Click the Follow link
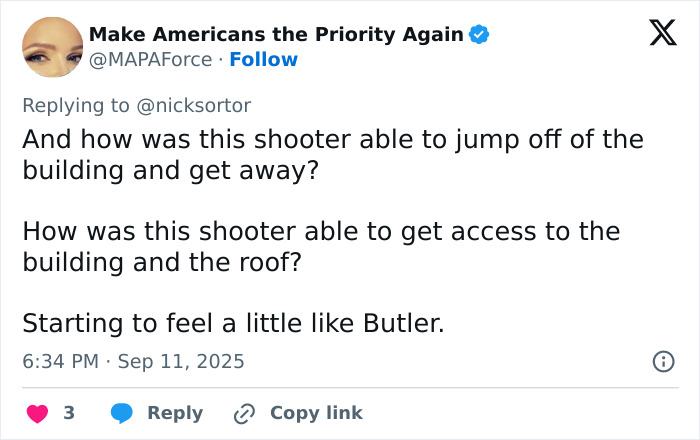Image resolution: width=700 pixels, height=440 pixels. click(263, 60)
